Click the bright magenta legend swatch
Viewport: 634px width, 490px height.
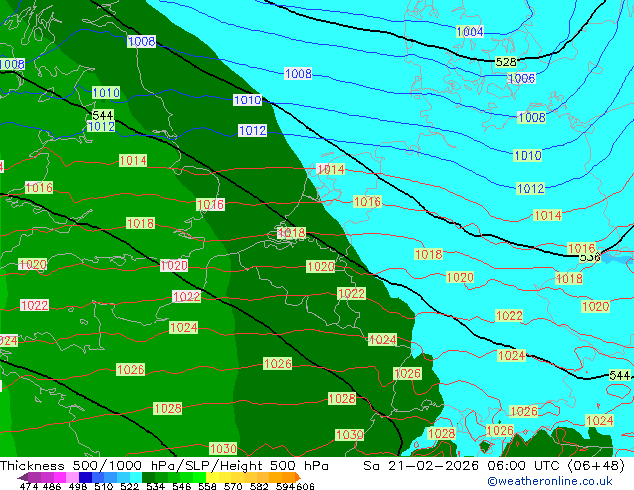tap(60, 477)
